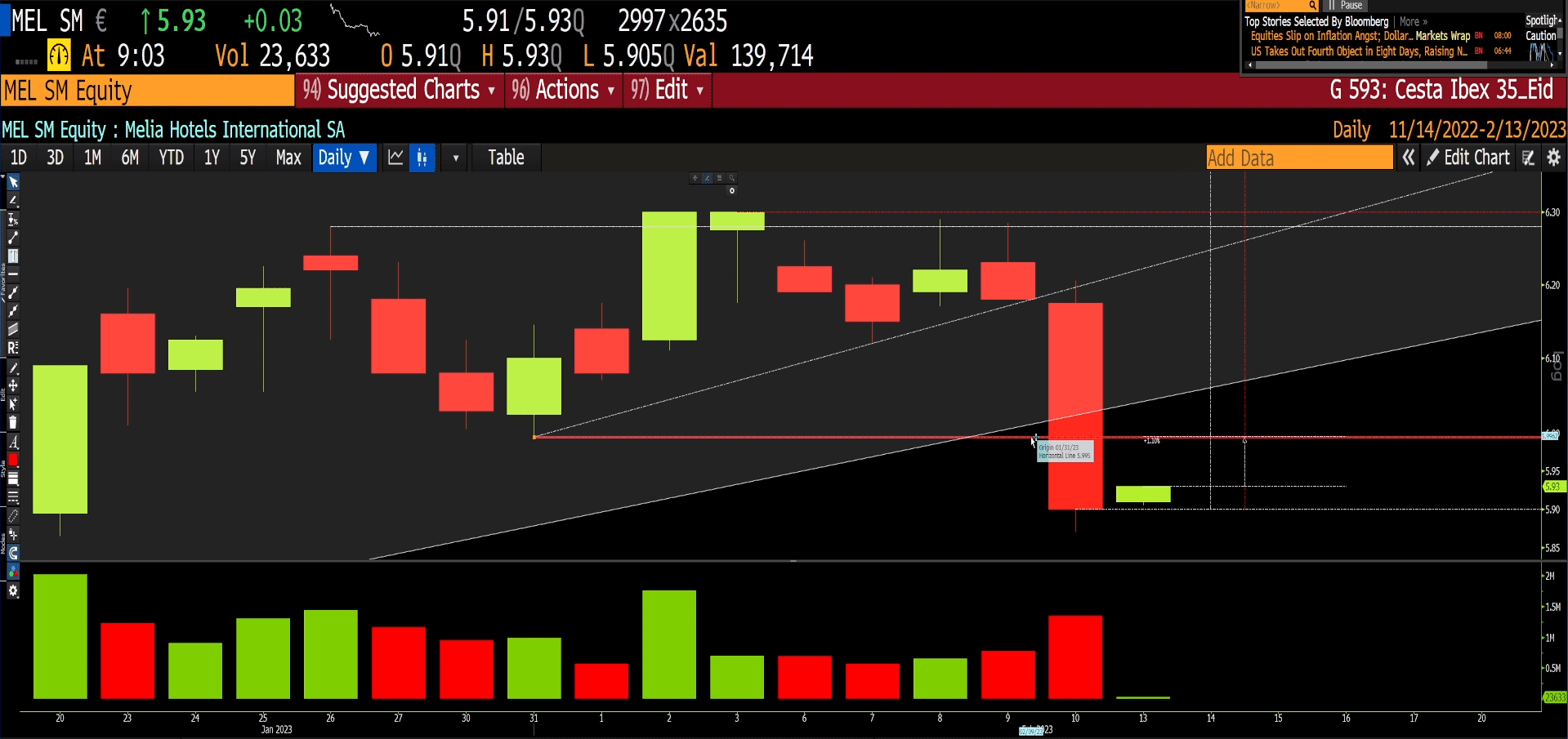
Task: Choose the R retracement levels tool
Action: [x=13, y=348]
